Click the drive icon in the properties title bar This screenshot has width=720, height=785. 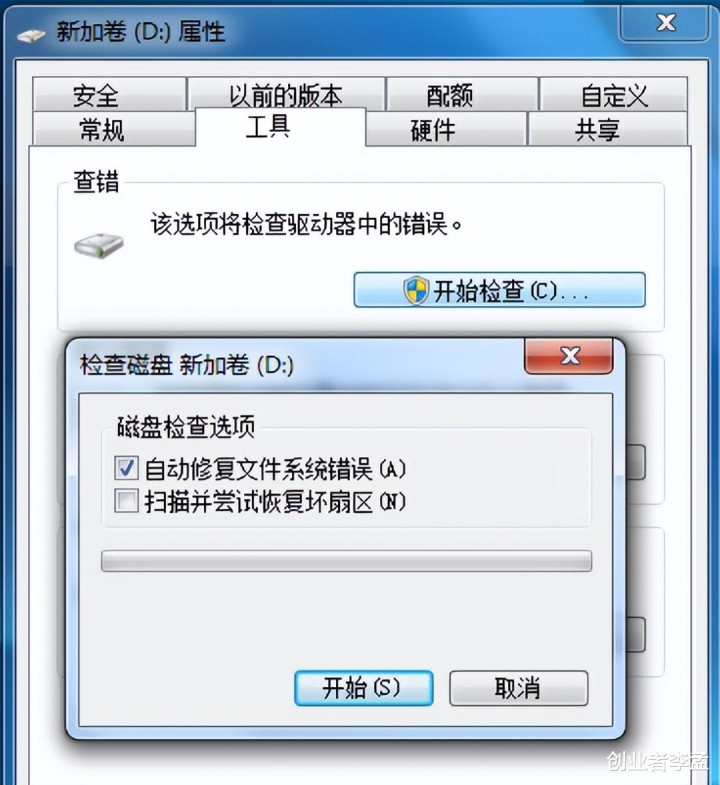tap(31, 35)
